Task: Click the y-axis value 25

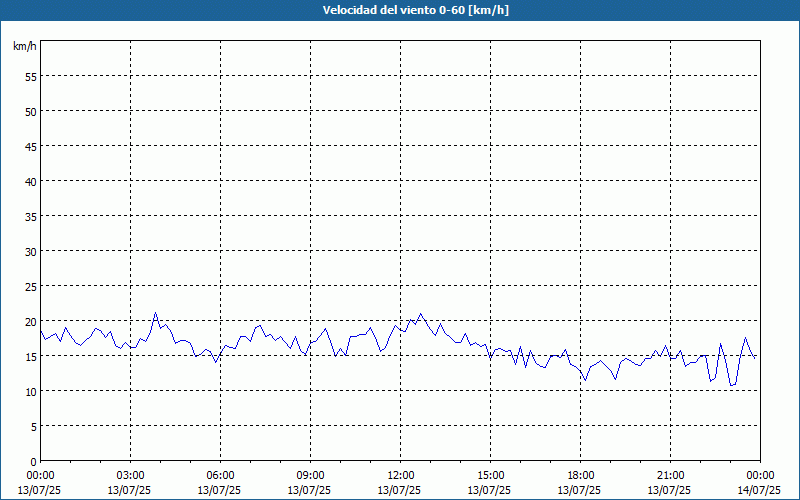Action: pyautogui.click(x=31, y=286)
